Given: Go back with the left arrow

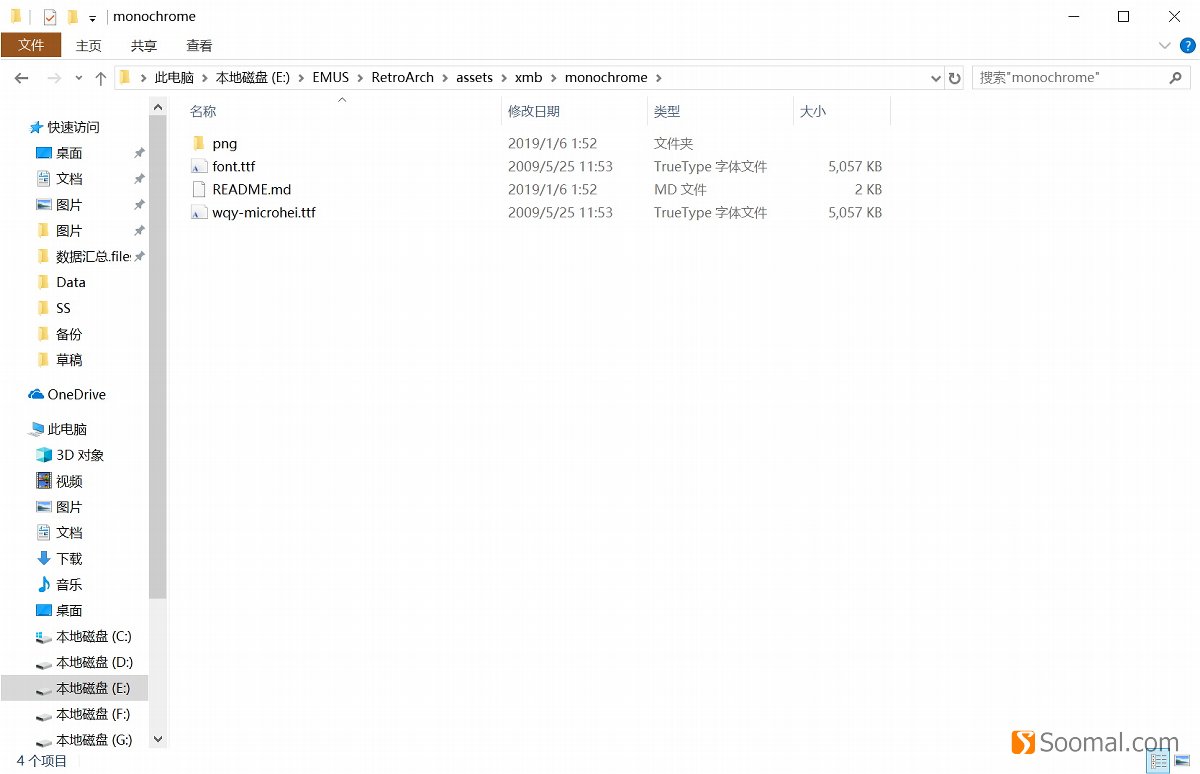Looking at the screenshot, I should [22, 77].
